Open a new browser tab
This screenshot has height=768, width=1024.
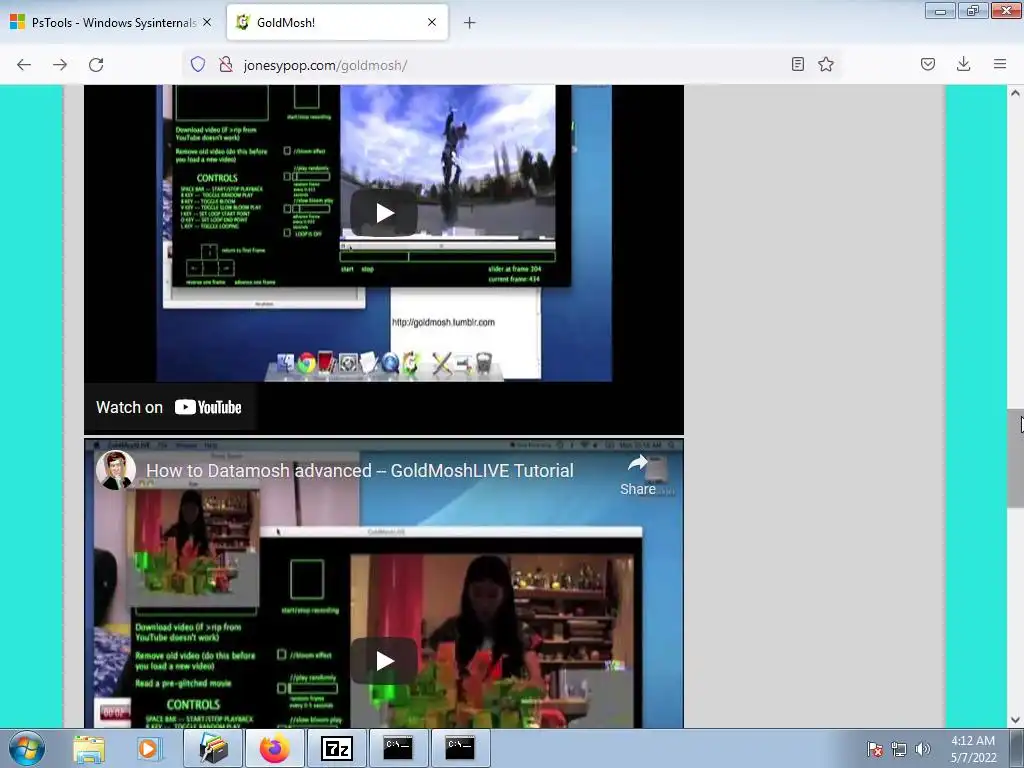coord(470,23)
